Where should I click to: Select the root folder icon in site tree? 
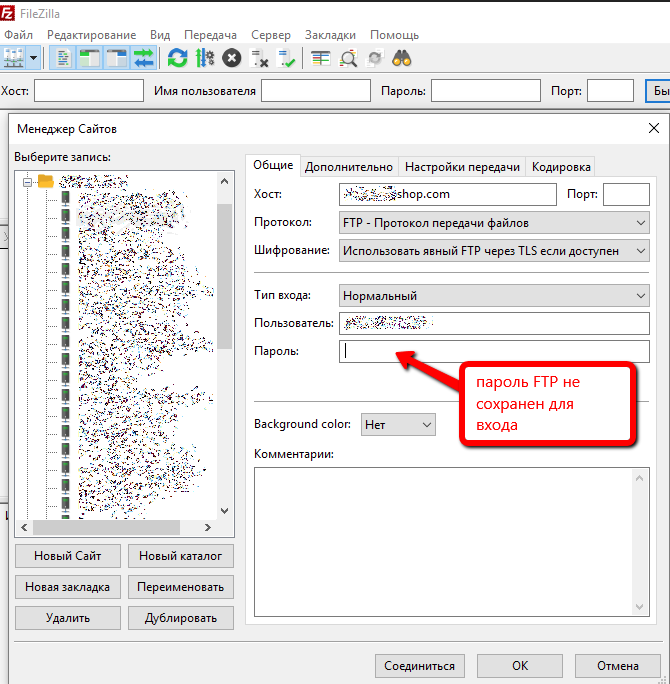tap(46, 181)
